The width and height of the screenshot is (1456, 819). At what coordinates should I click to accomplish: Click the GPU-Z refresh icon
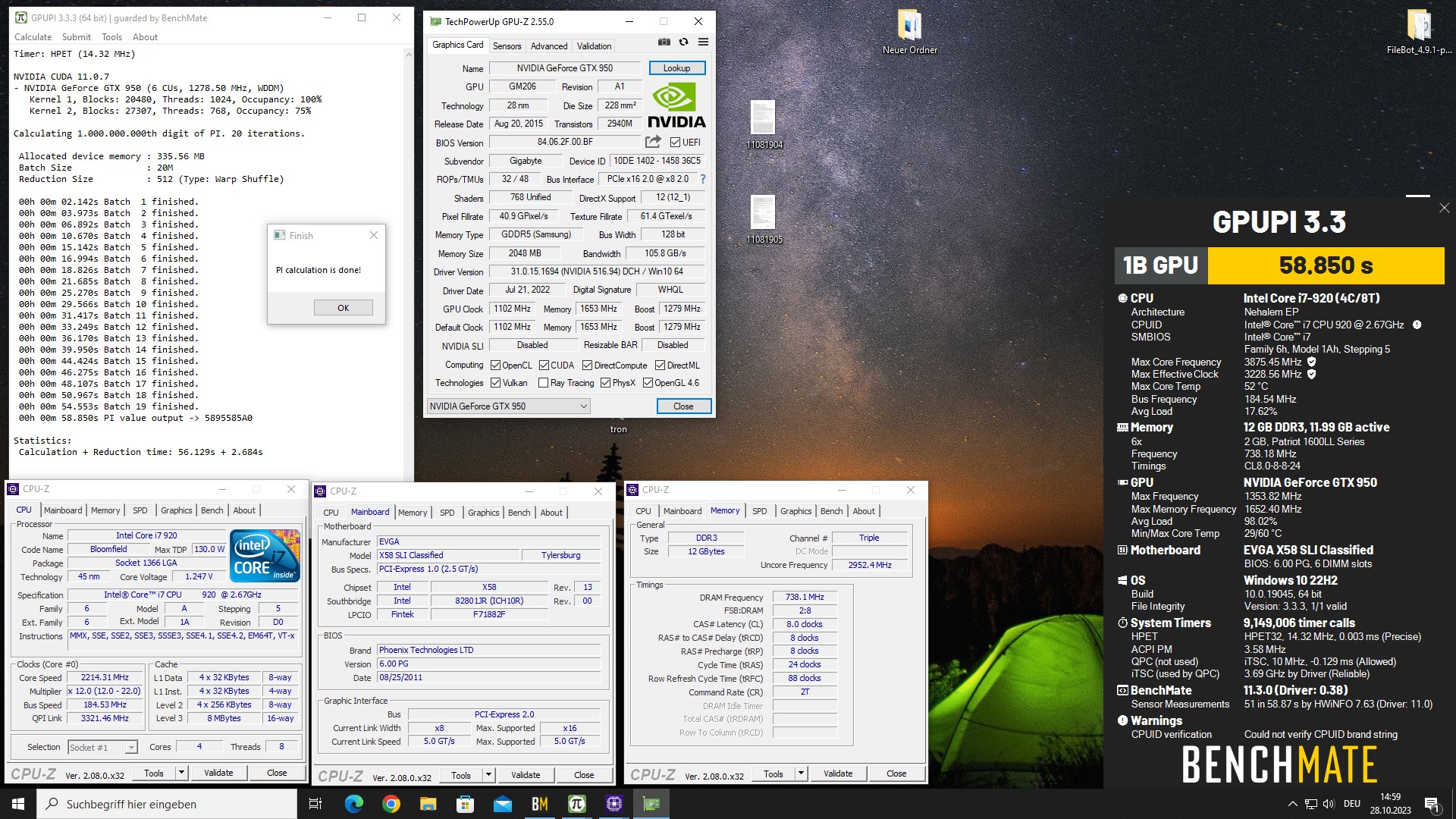point(683,42)
